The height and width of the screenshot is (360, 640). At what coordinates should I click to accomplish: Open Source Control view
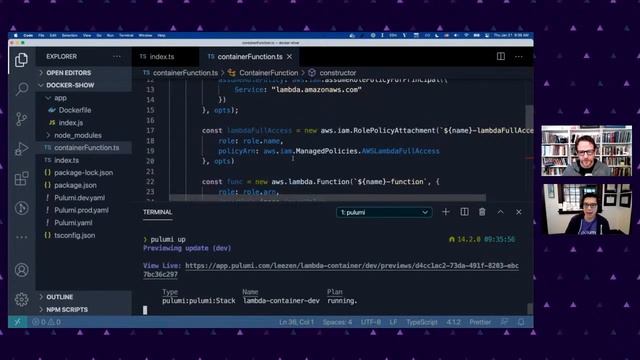coord(21,119)
